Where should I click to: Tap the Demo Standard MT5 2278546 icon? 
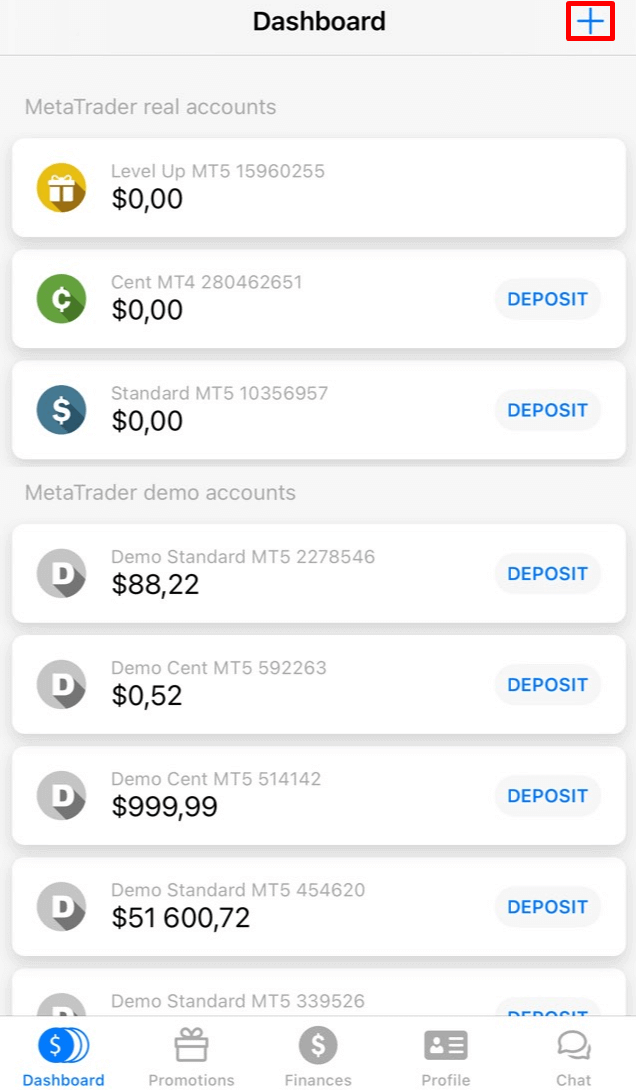point(61,573)
